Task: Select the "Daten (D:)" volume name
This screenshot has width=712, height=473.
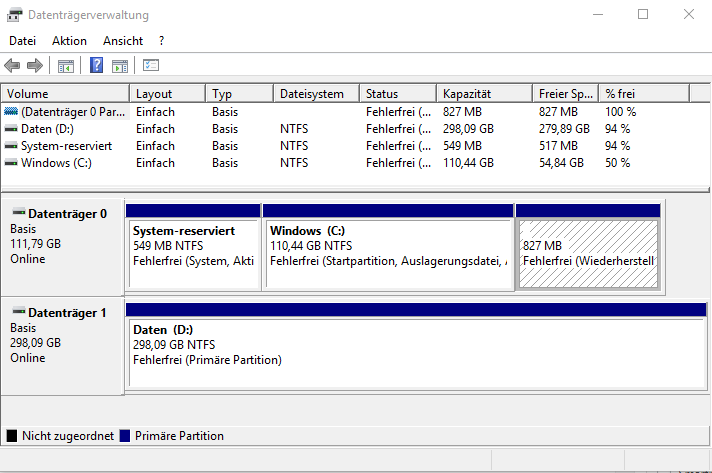Action: point(47,129)
